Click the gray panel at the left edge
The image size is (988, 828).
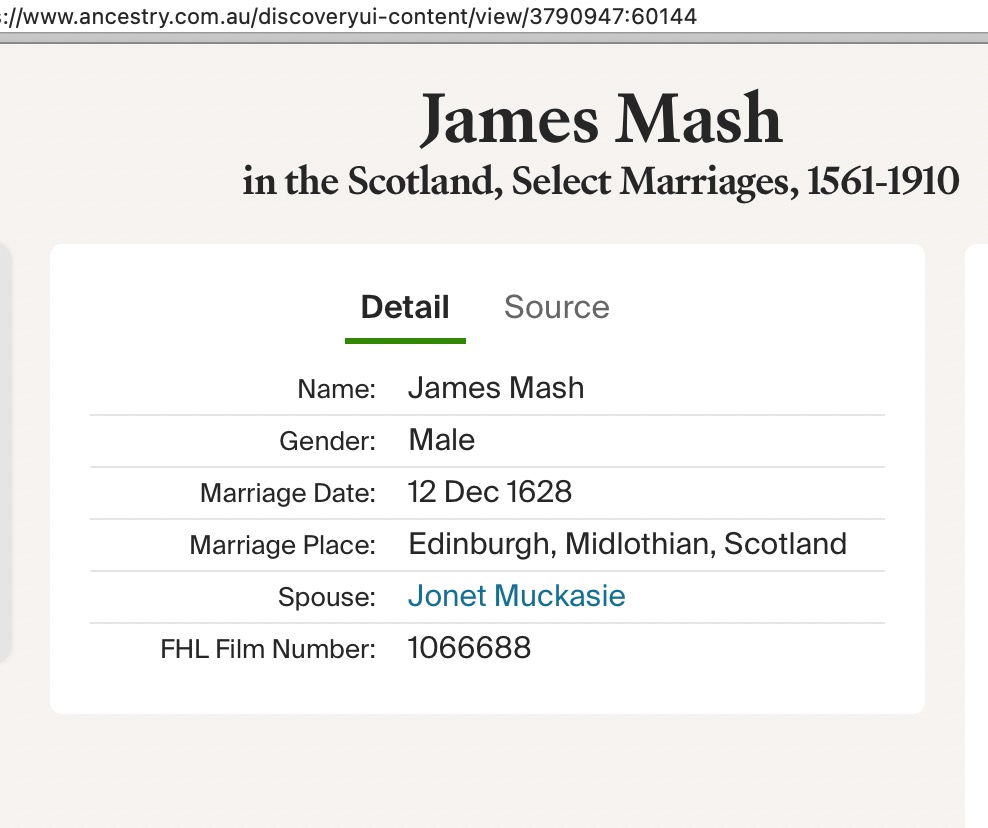coord(5,450)
